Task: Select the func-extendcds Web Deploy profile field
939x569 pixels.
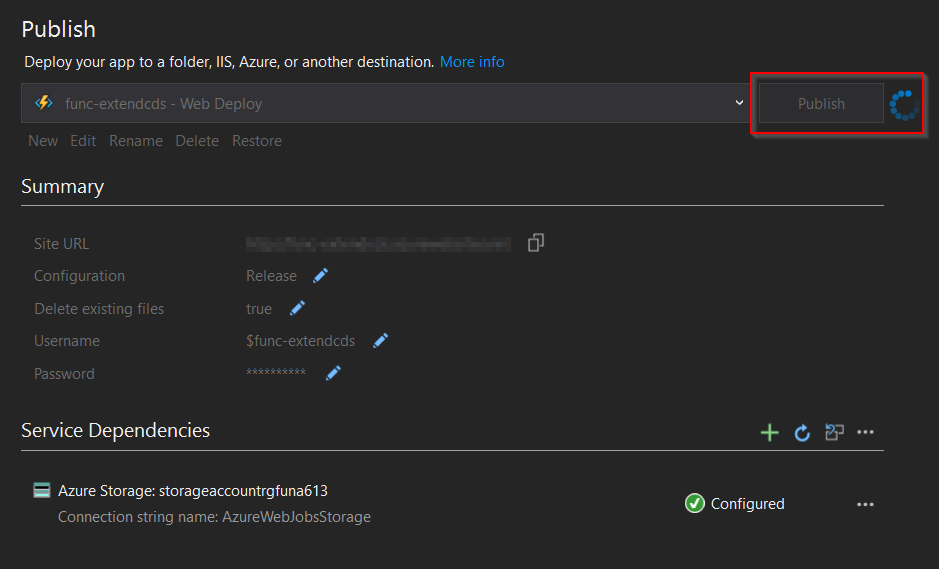Action: tap(386, 103)
